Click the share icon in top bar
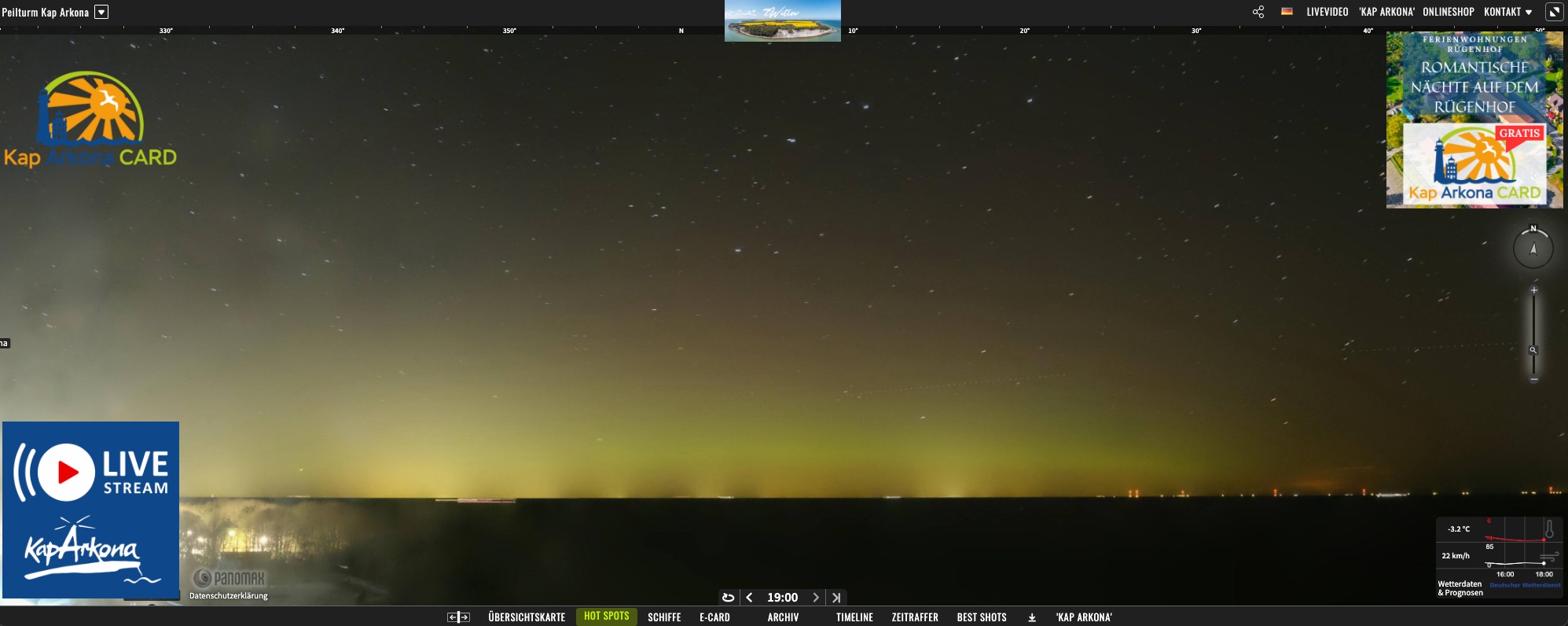Viewport: 1568px width, 626px height. (x=1258, y=12)
